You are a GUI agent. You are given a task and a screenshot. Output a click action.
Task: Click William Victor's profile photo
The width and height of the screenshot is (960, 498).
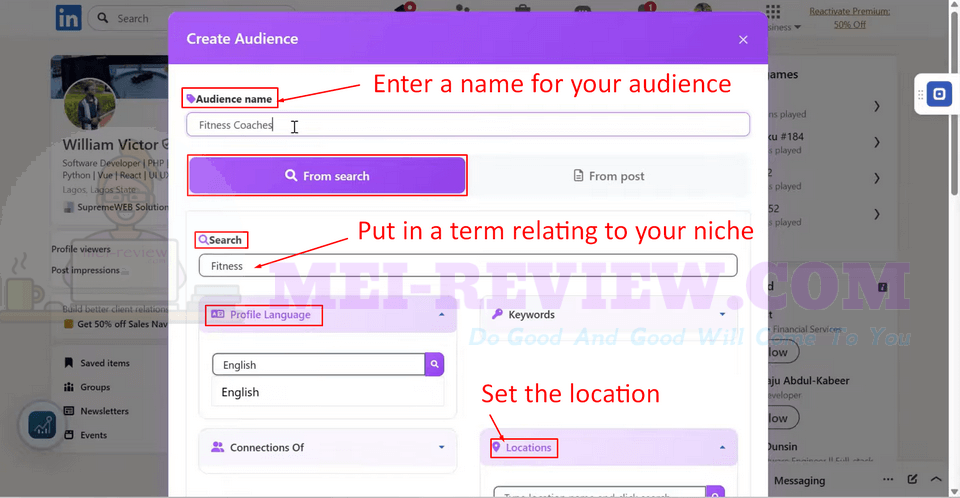[89, 104]
